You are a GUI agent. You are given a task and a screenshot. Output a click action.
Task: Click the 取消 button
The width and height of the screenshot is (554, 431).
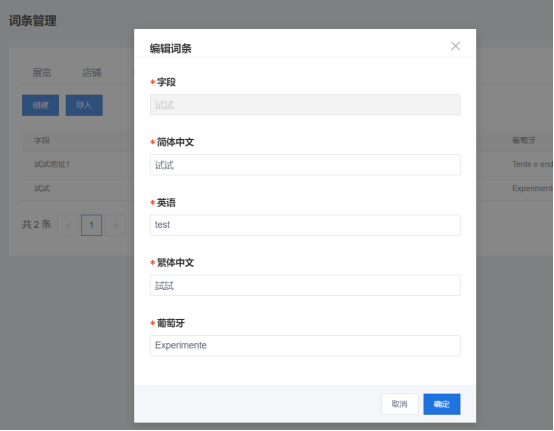(400, 404)
